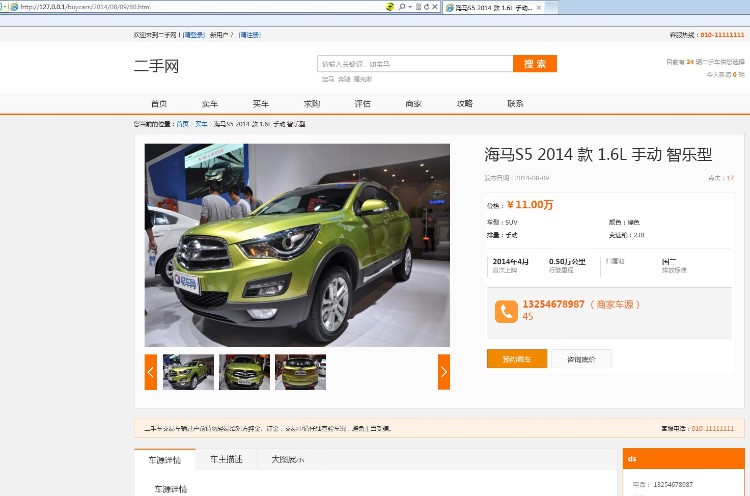Click the keyword search input field
Screen dimensions: 750x496
point(415,64)
